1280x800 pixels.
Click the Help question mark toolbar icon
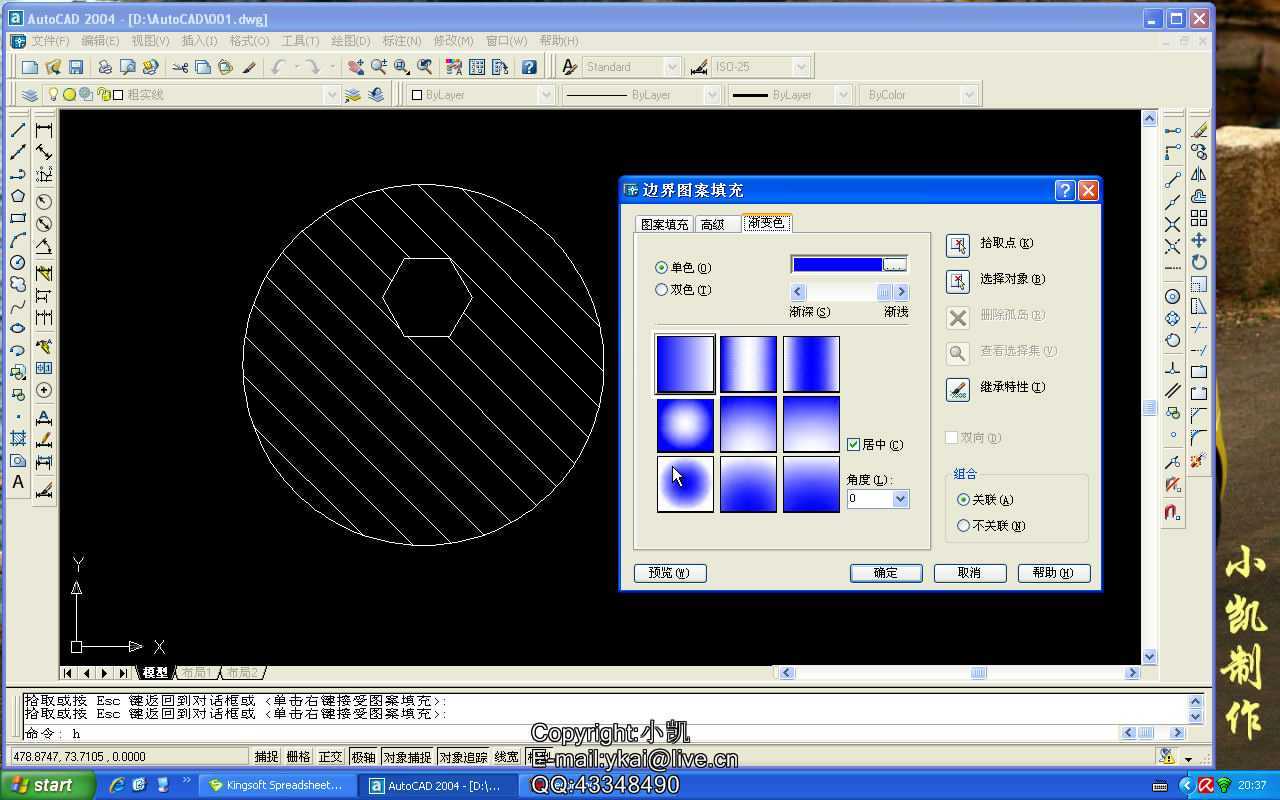529,67
